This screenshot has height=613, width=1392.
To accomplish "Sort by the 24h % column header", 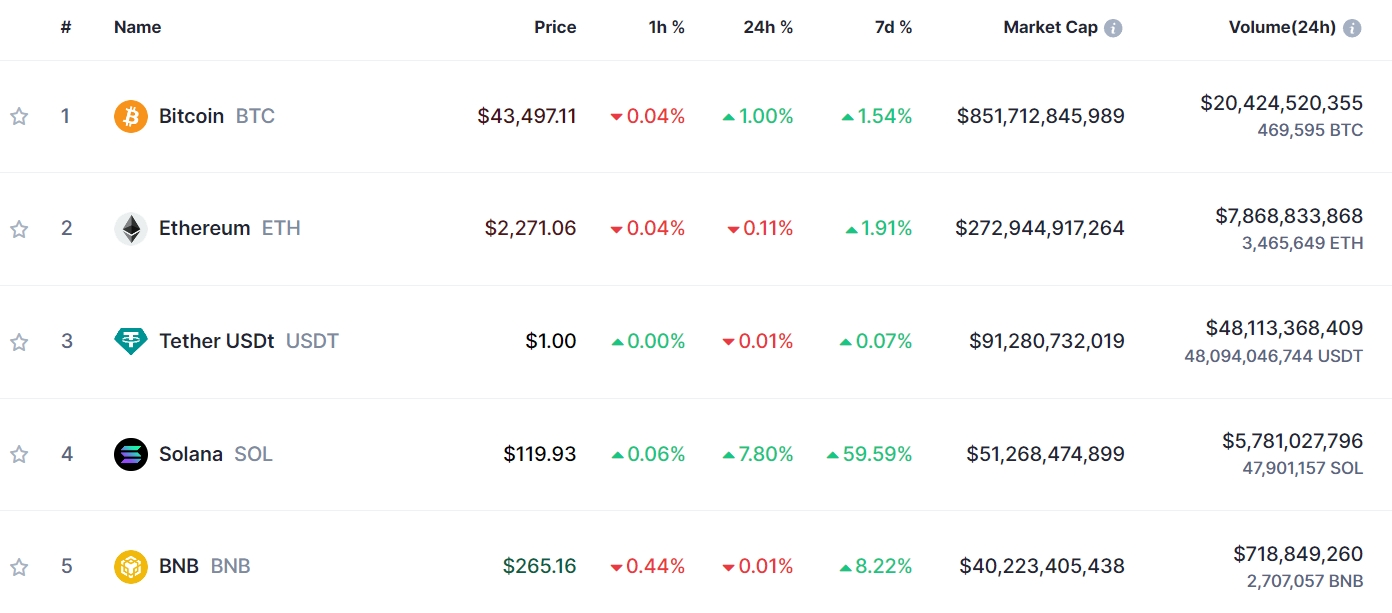I will [x=768, y=28].
